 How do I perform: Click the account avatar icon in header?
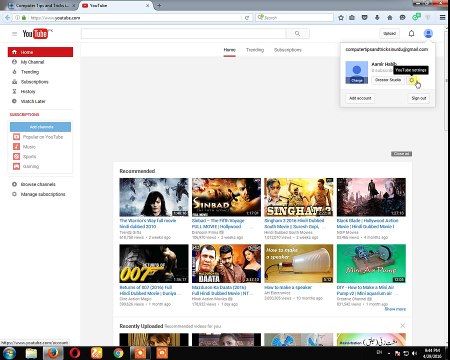click(428, 33)
